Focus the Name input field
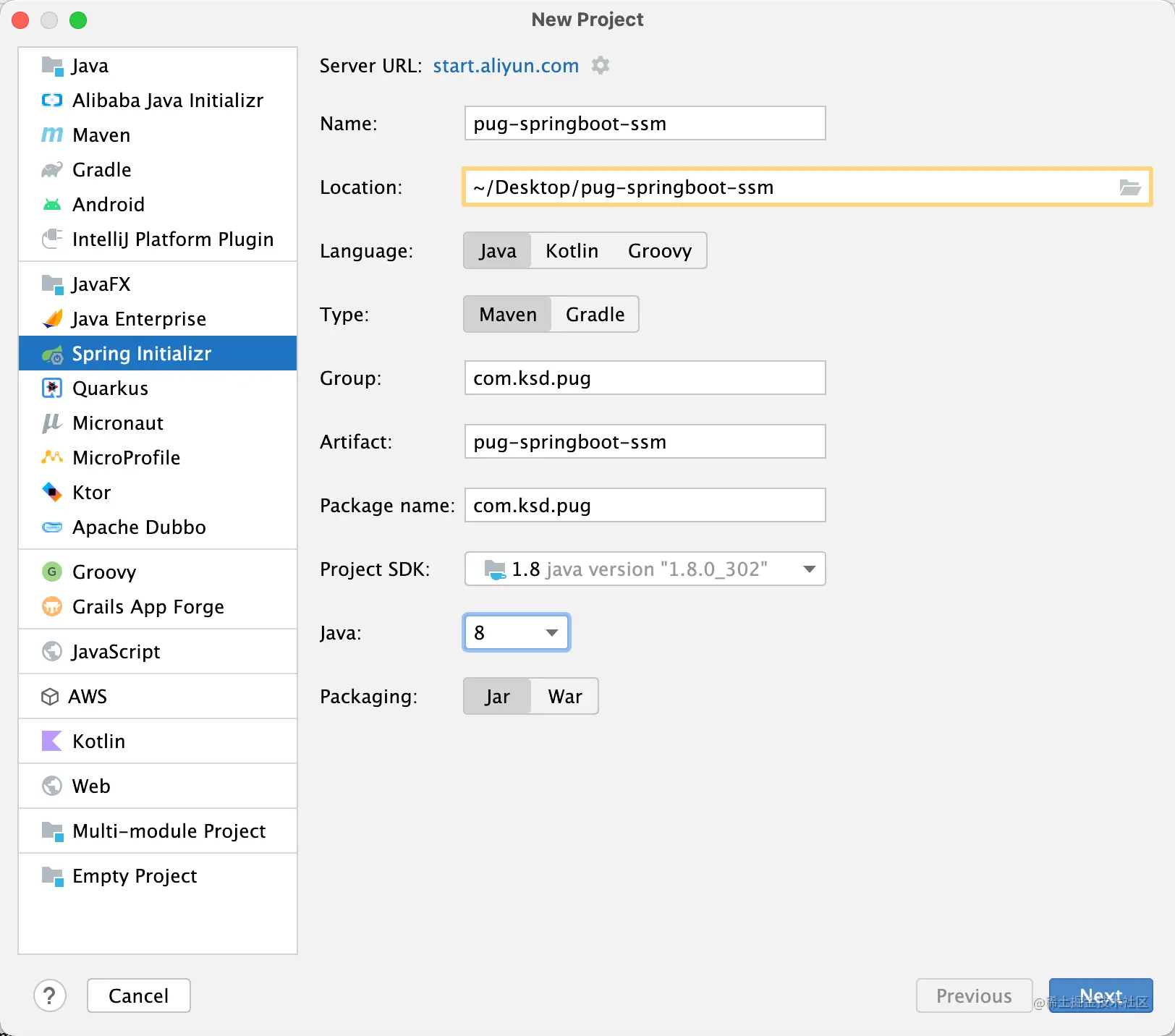 coord(645,124)
